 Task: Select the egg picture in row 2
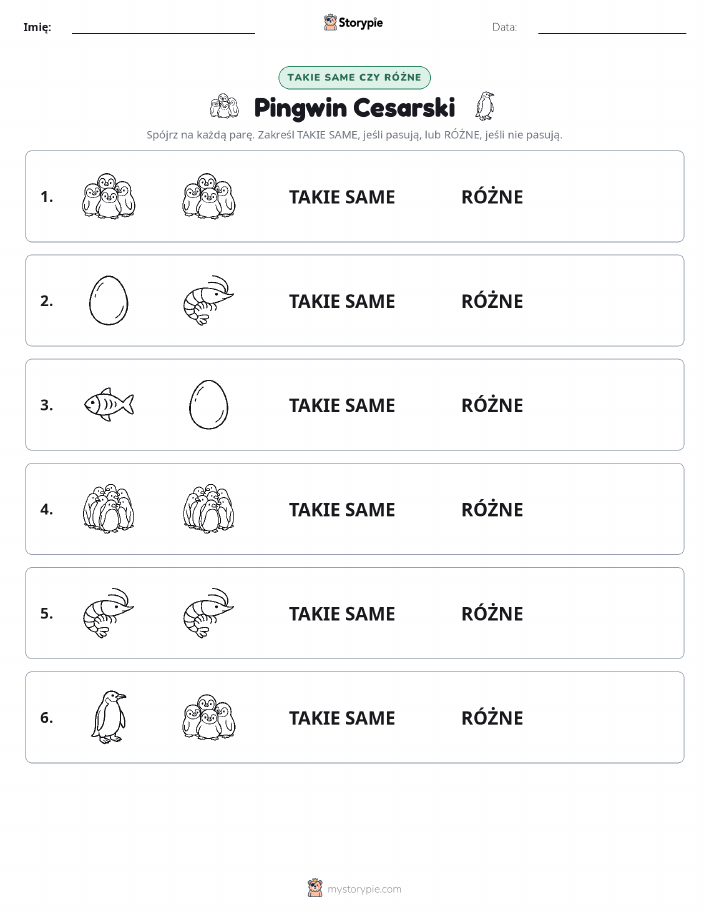[108, 301]
